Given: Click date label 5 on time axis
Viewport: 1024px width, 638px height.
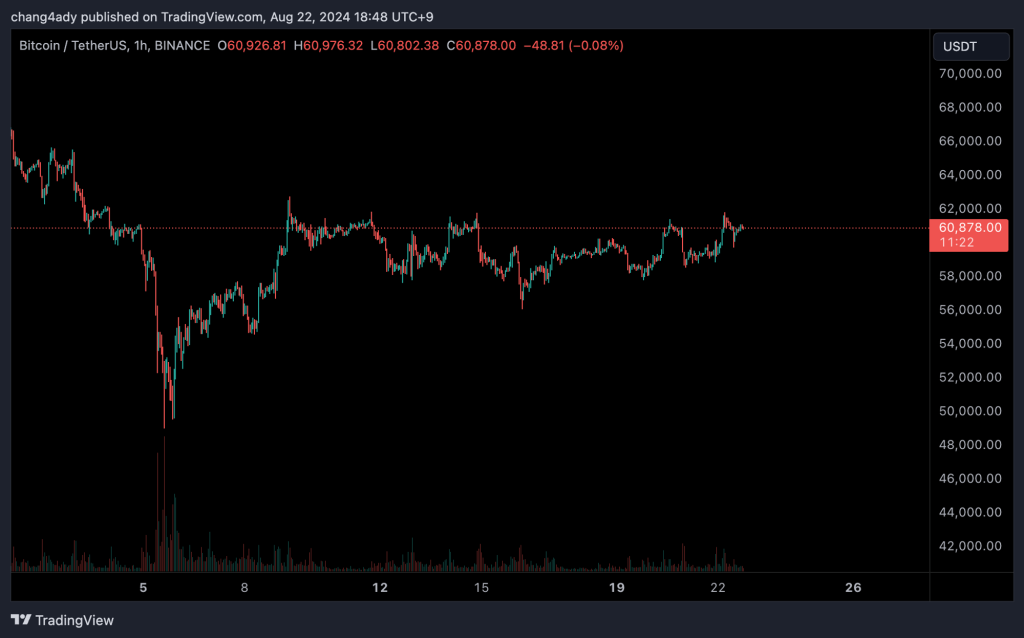Looking at the screenshot, I should [143, 587].
